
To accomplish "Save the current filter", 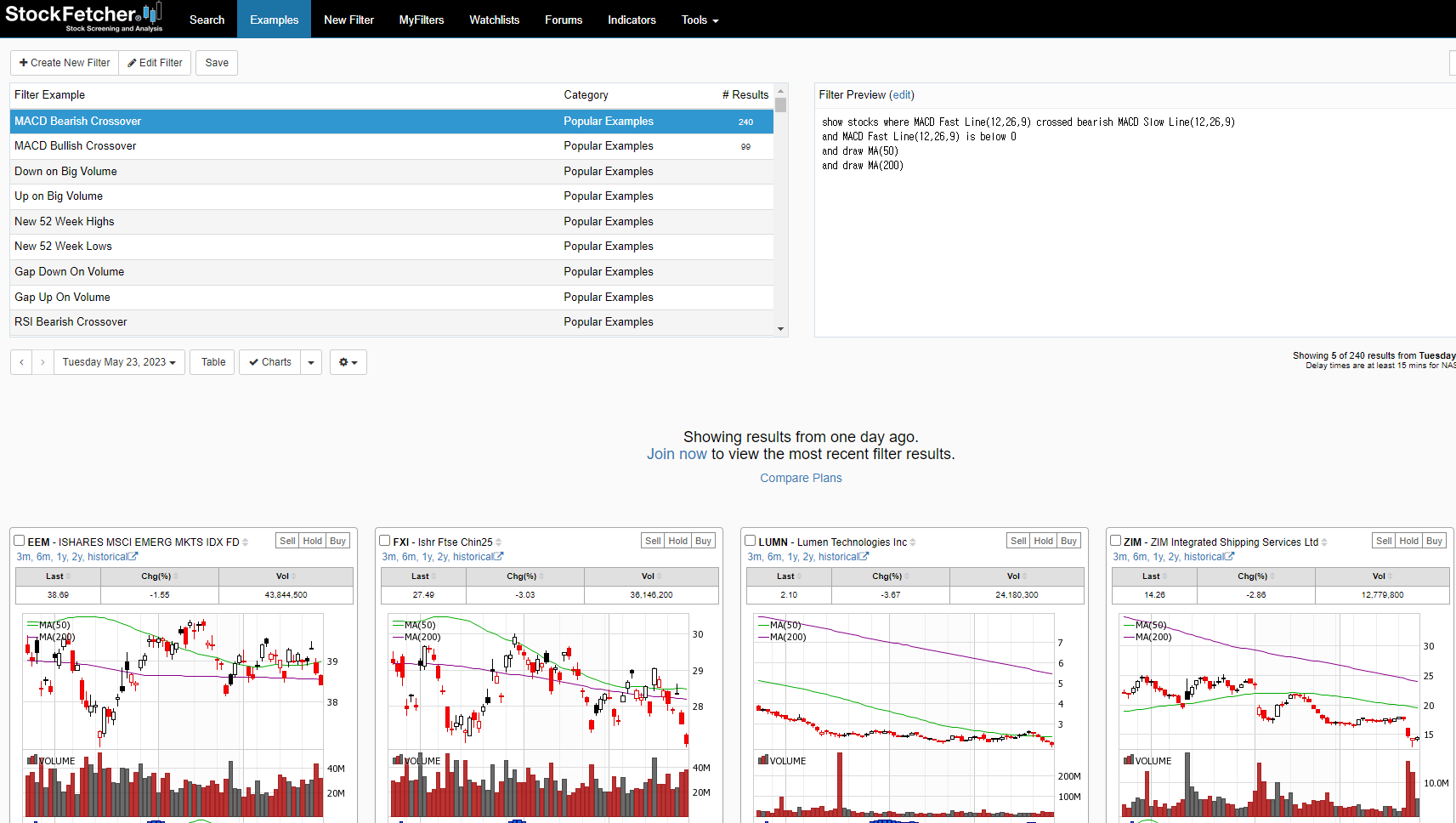I will [217, 63].
